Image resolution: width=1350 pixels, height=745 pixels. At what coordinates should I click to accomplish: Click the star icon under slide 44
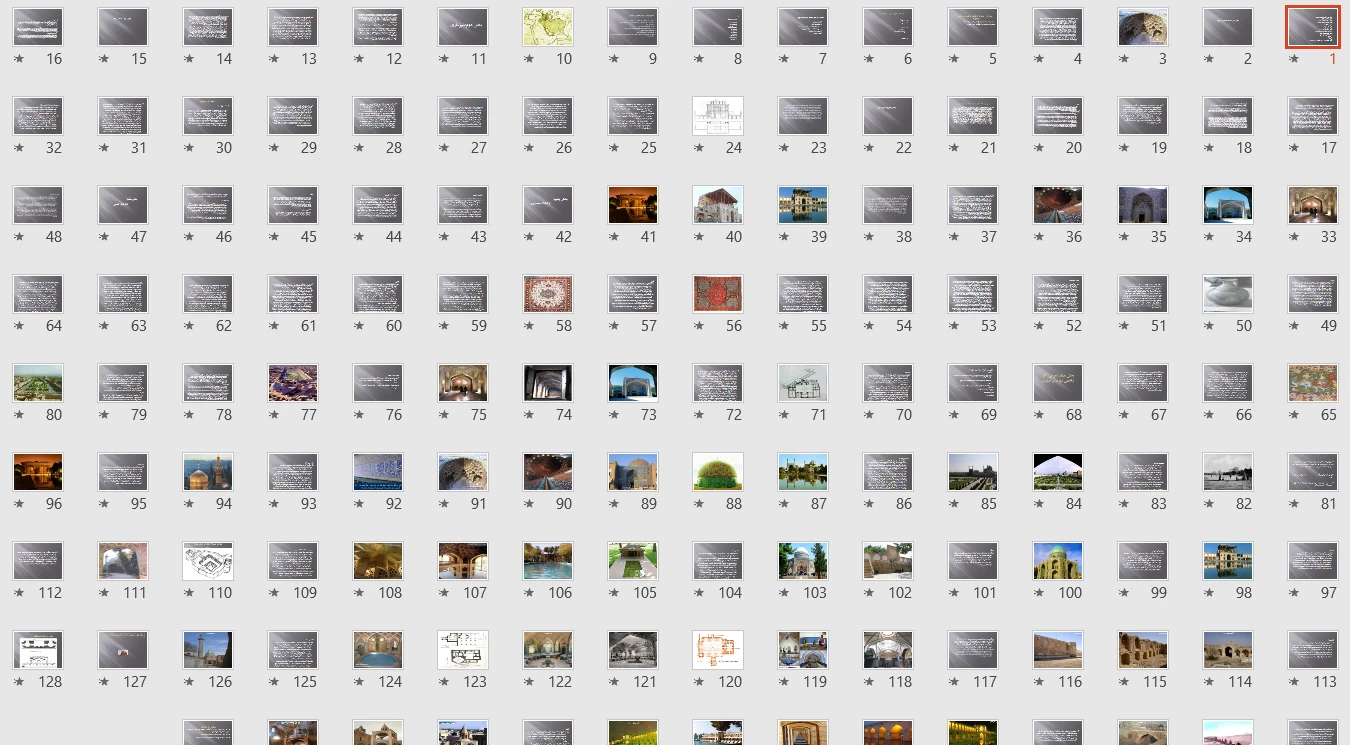(x=359, y=237)
